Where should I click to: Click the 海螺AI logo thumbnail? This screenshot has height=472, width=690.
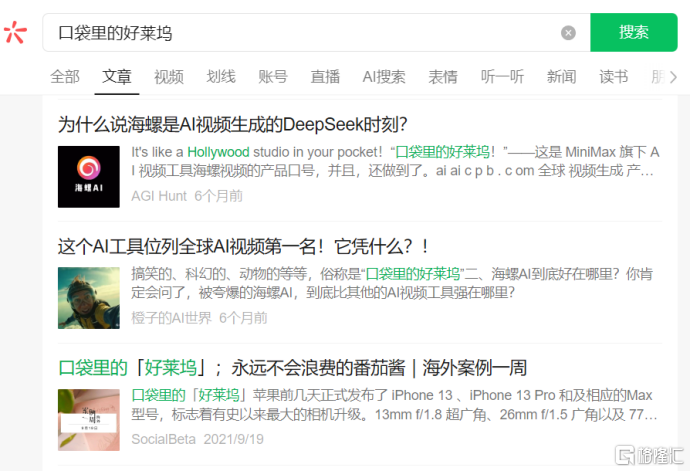click(89, 177)
